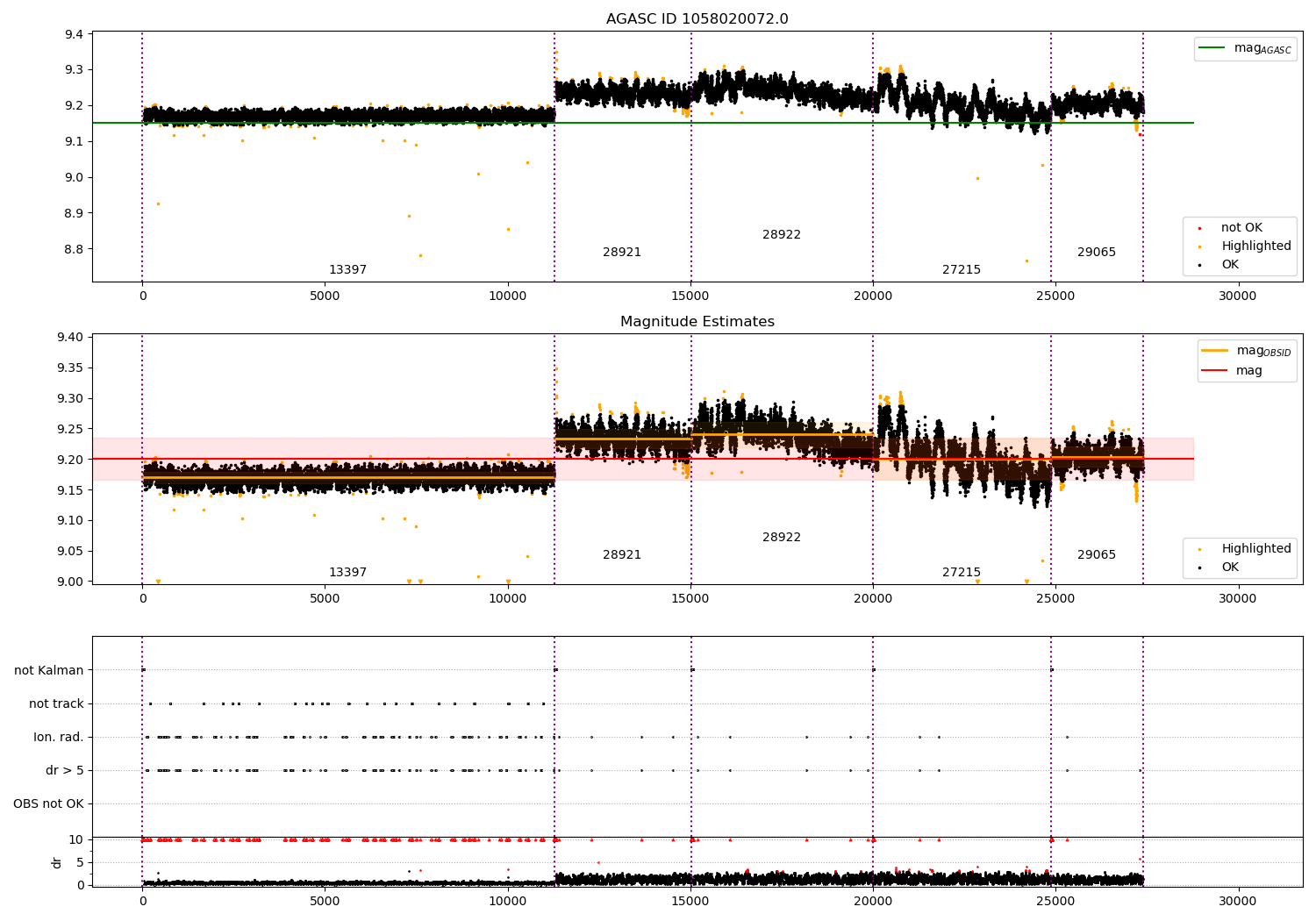Click y-axis tick 9.15 in the Magnitude Estimates plot
1316x921 pixels.
click(x=70, y=490)
